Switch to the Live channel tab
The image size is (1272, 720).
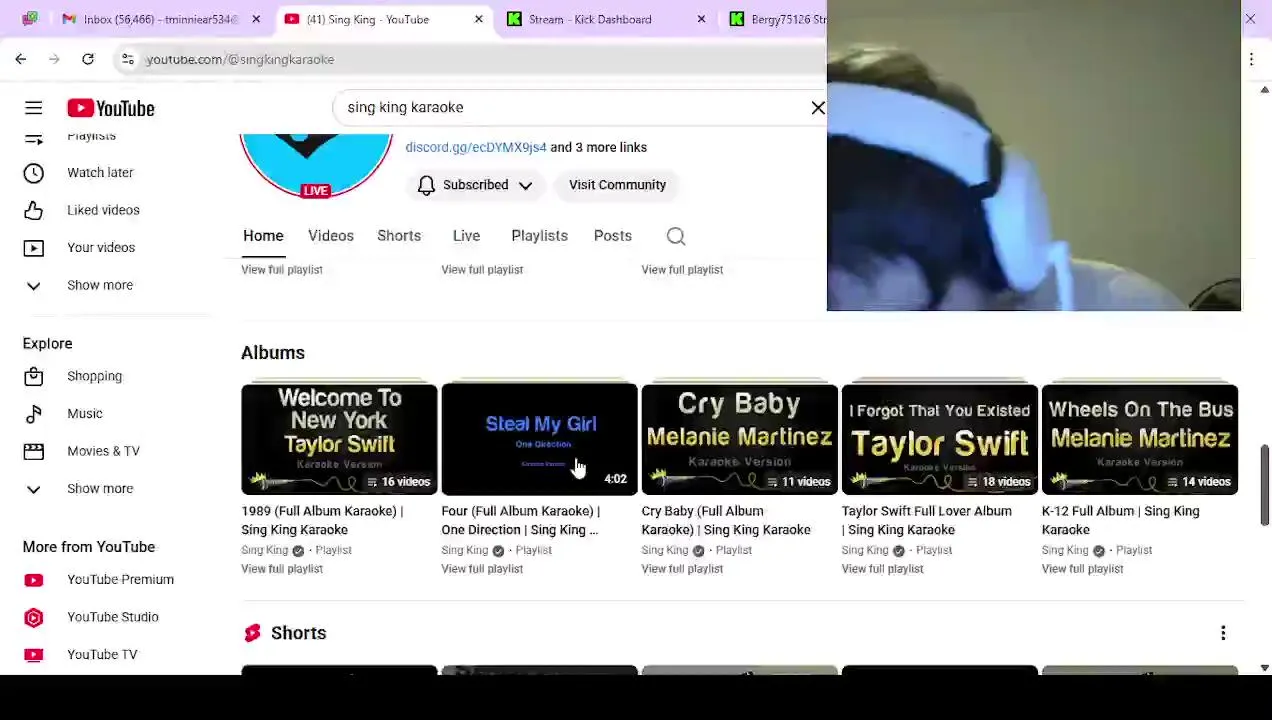click(466, 236)
